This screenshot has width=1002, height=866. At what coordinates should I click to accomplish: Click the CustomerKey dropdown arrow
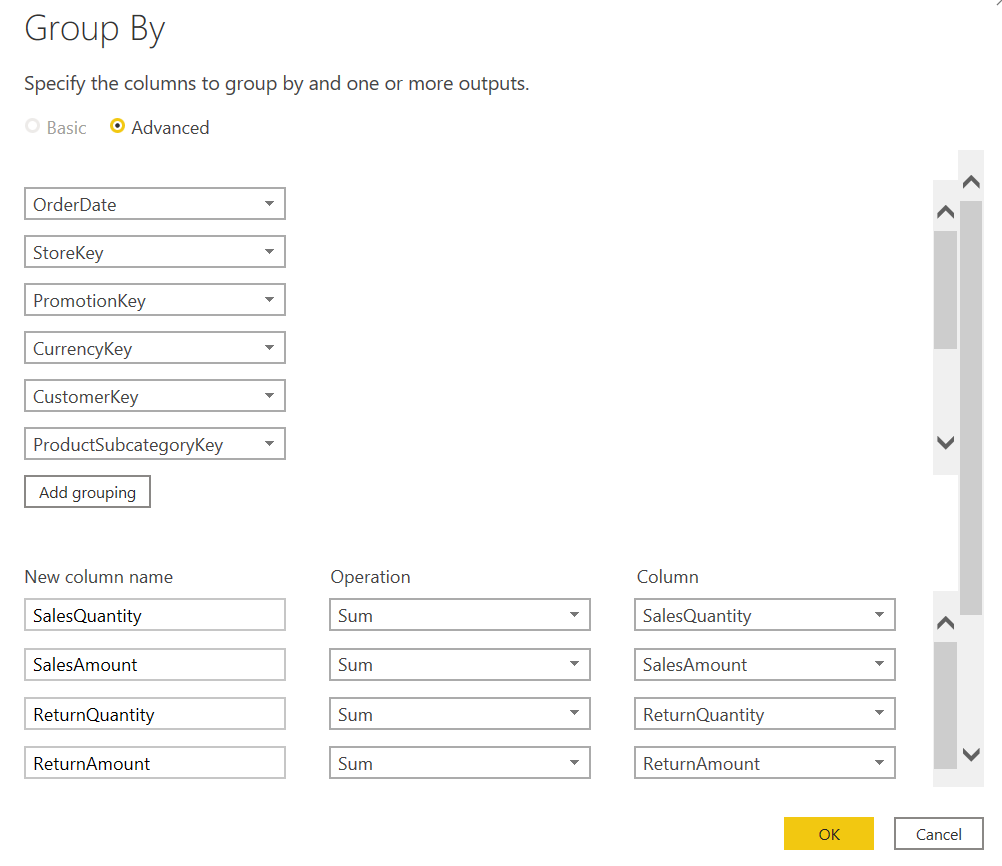[x=269, y=396]
